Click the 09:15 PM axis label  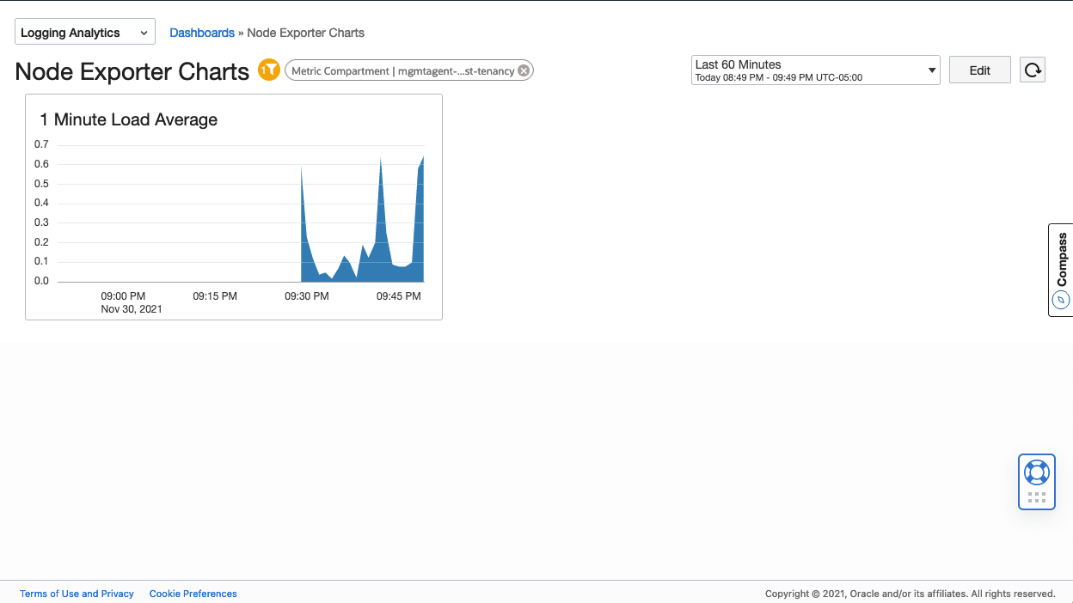[x=215, y=296]
